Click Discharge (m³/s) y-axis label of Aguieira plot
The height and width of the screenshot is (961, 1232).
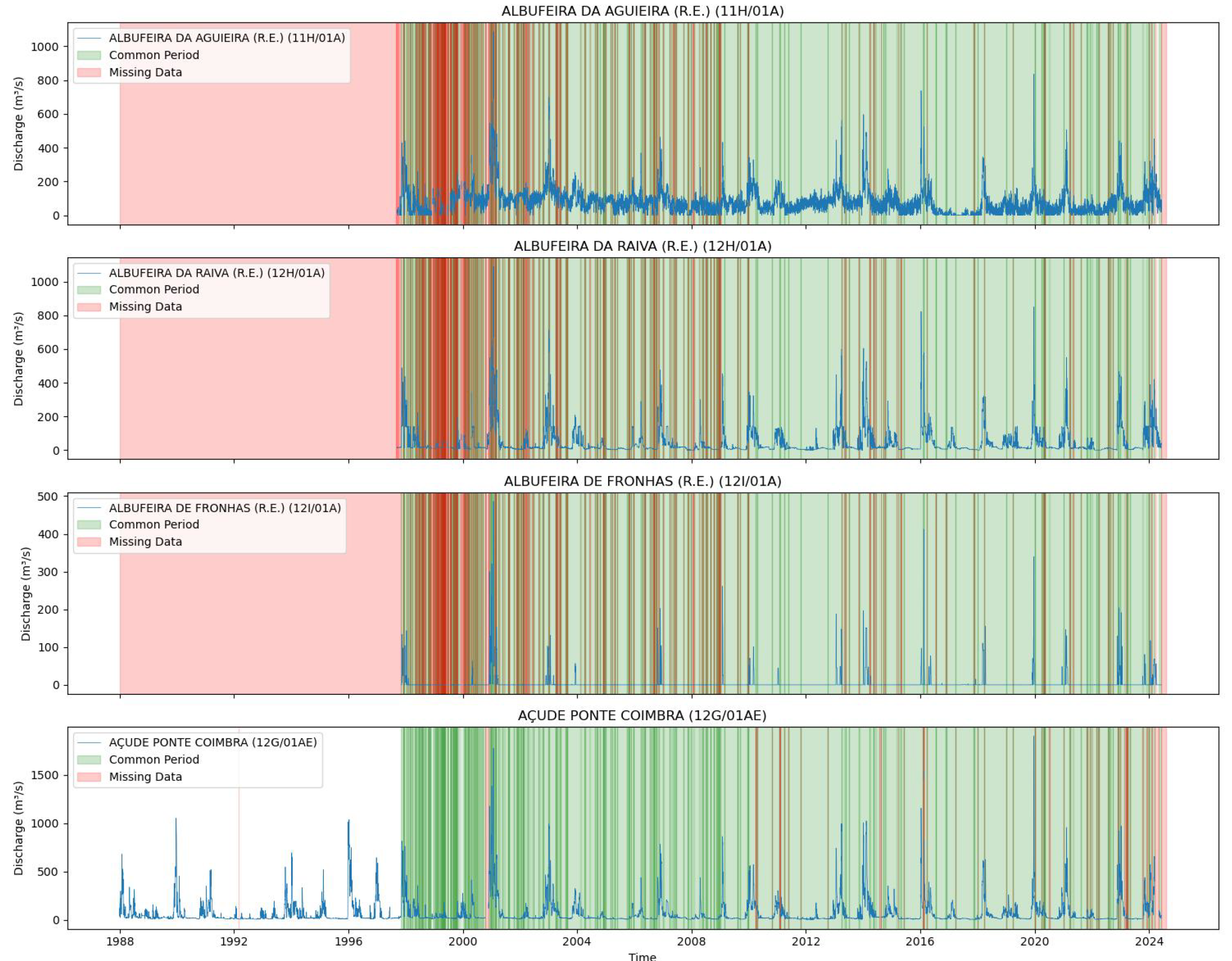pyautogui.click(x=18, y=124)
